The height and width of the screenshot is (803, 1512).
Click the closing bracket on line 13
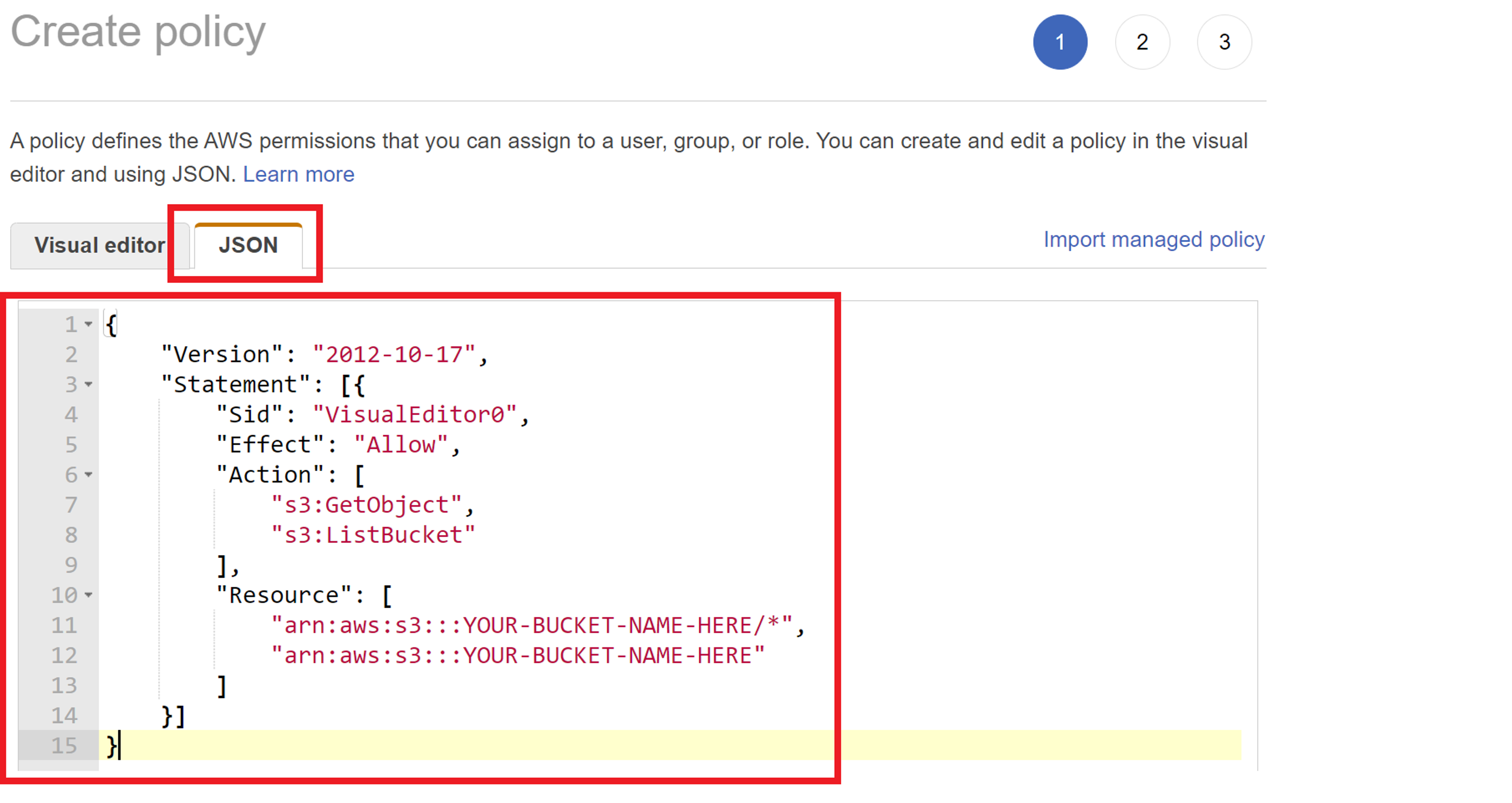222,686
